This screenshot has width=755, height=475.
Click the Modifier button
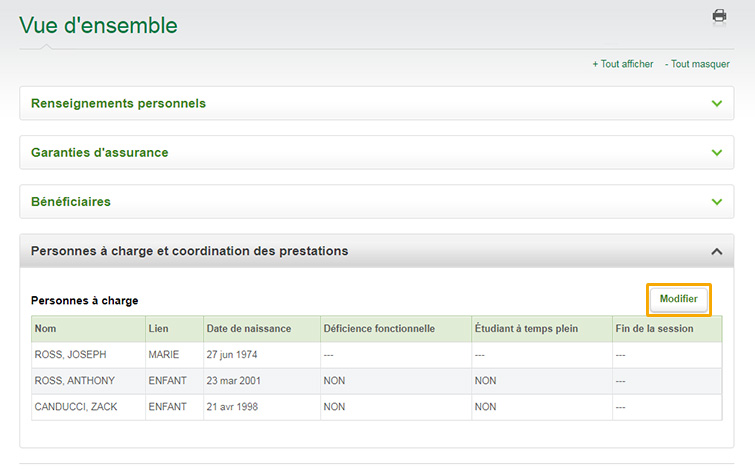click(678, 299)
